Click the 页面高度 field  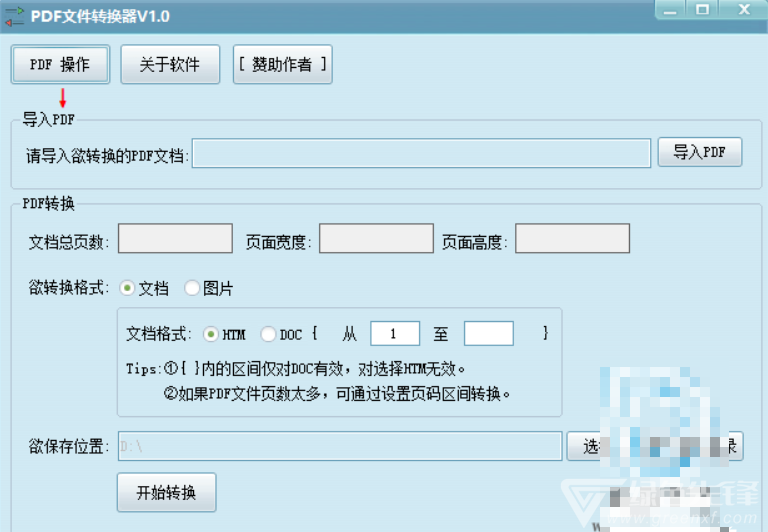[572, 239]
